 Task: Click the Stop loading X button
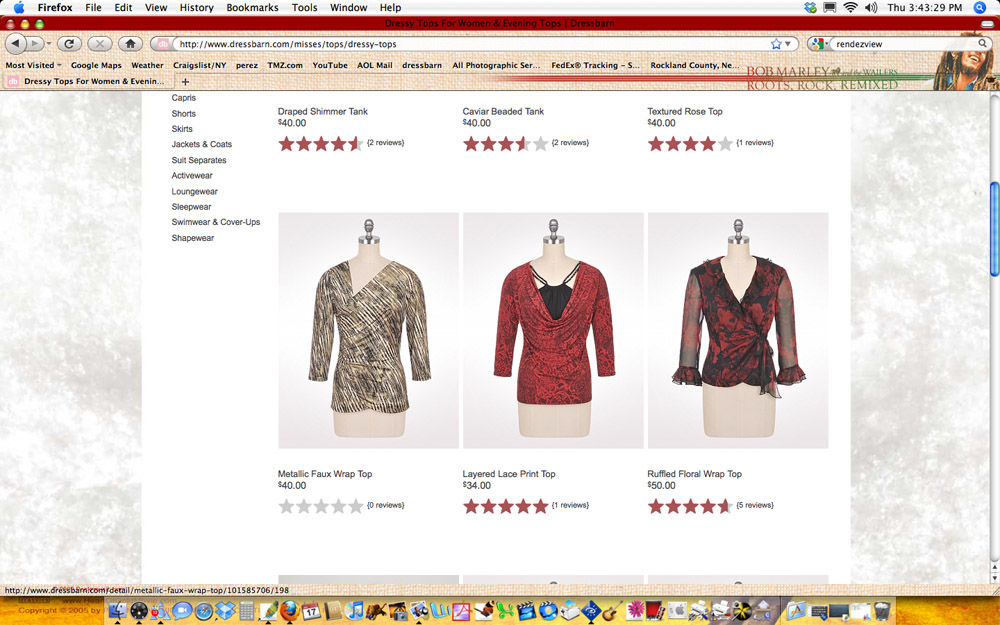99,43
